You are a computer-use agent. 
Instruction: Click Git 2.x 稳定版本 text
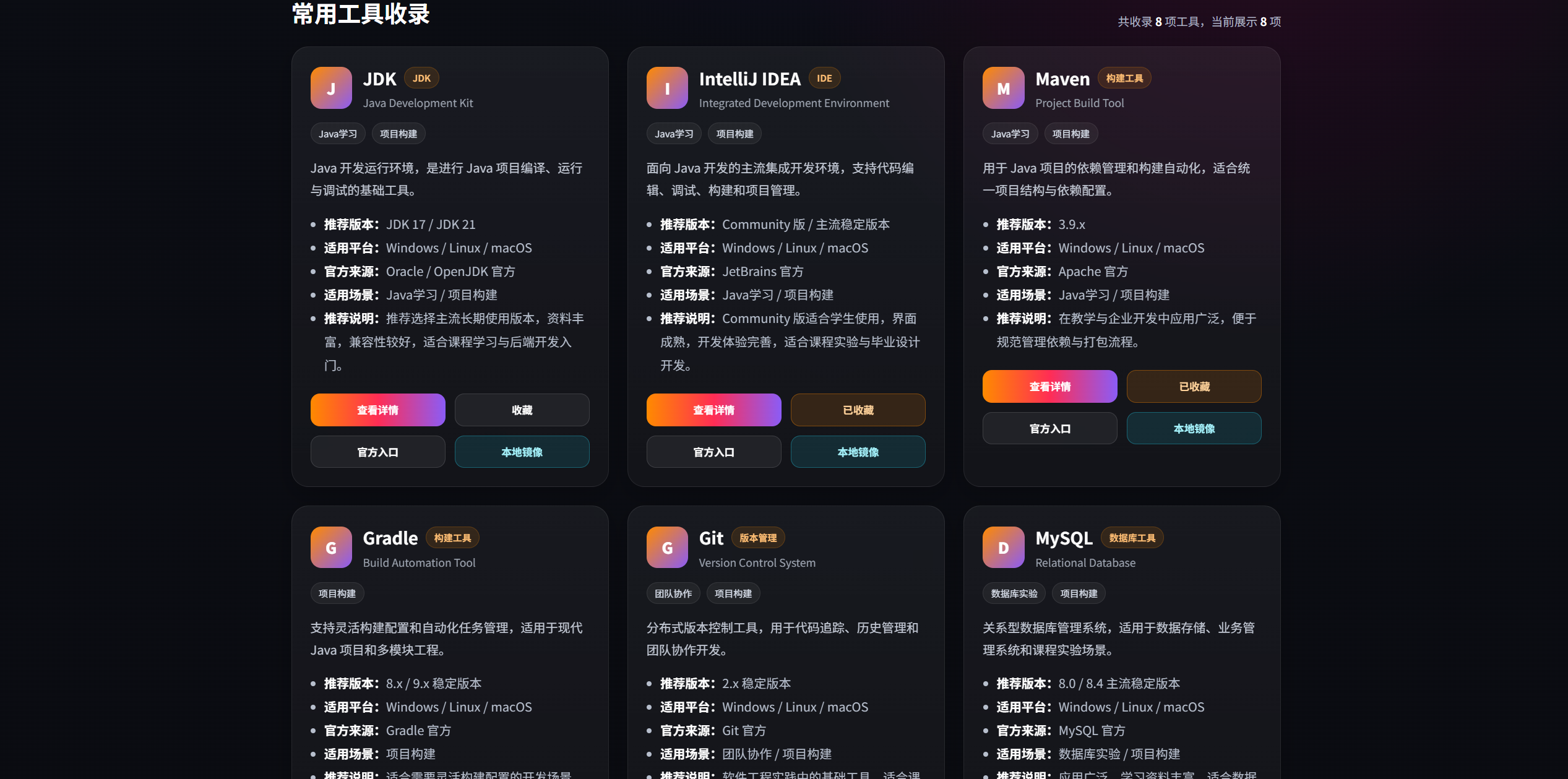tap(757, 683)
